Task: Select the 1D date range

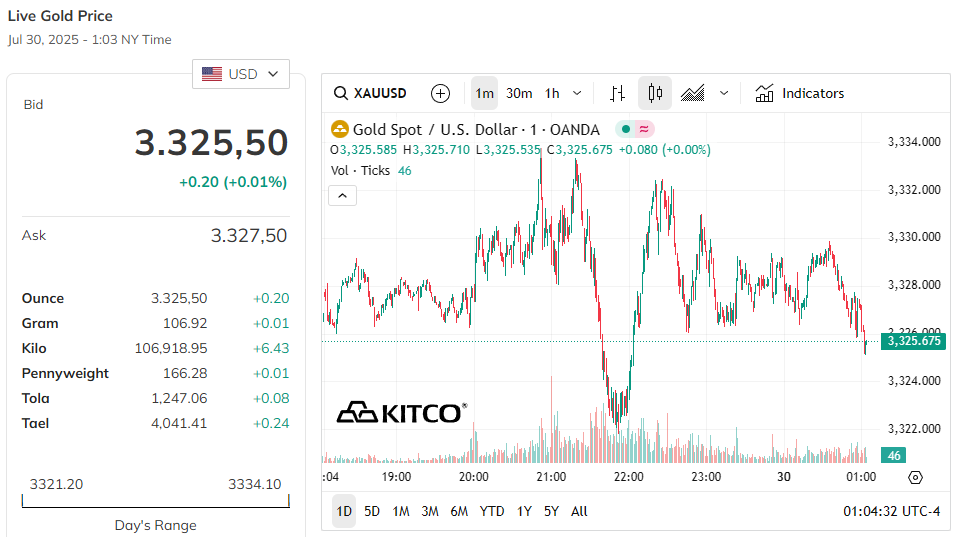Action: (344, 511)
